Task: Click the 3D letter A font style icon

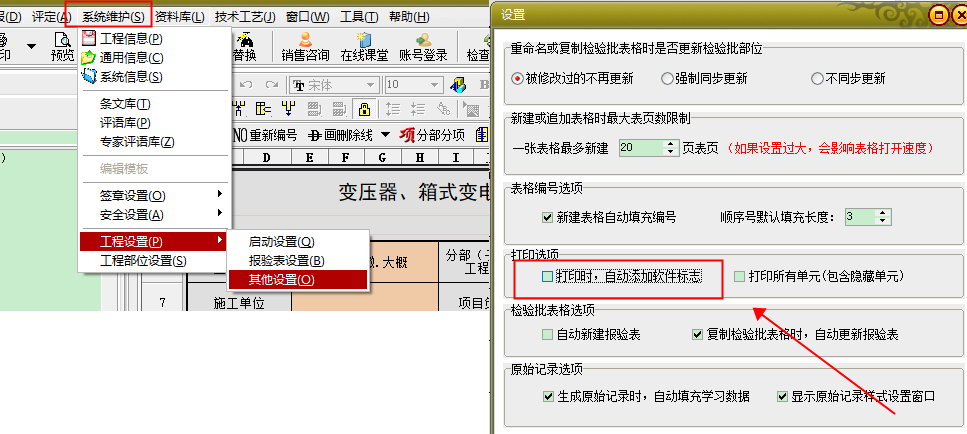Action: pos(458,84)
